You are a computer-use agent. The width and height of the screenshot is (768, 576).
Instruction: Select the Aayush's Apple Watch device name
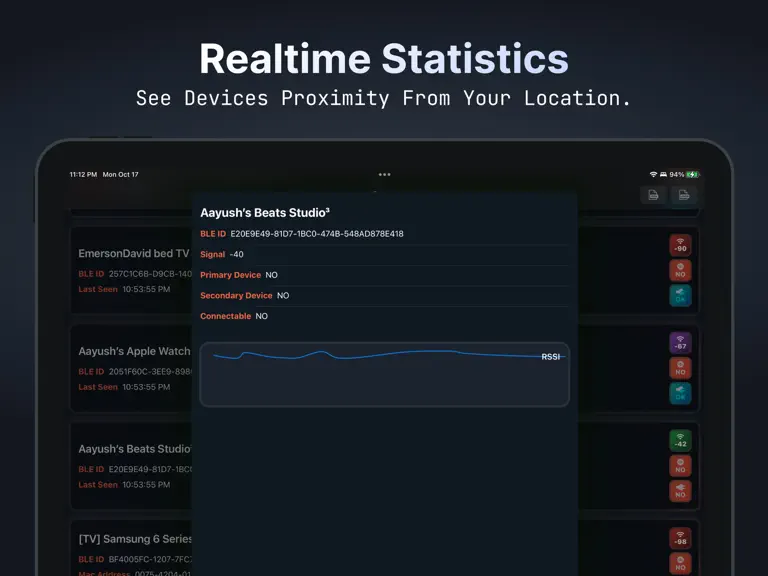[134, 351]
